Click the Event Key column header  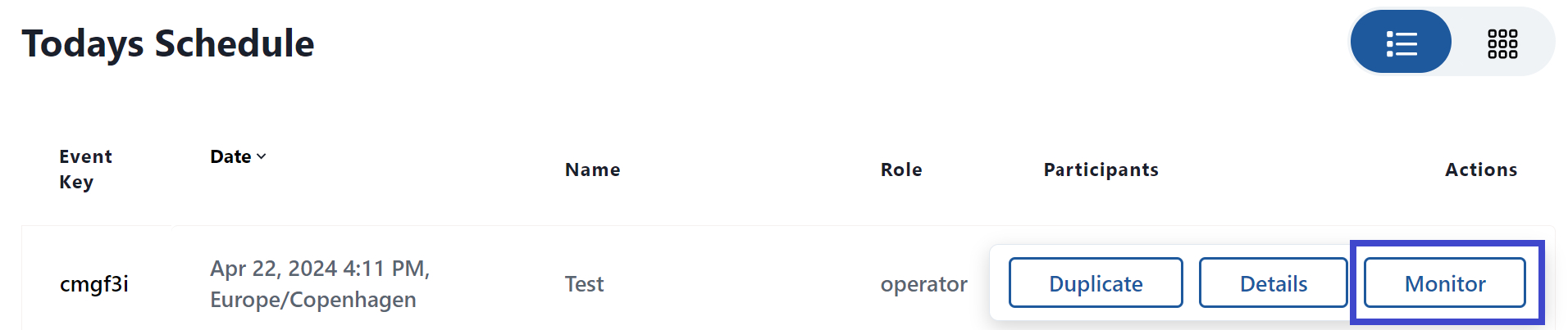tap(85, 170)
